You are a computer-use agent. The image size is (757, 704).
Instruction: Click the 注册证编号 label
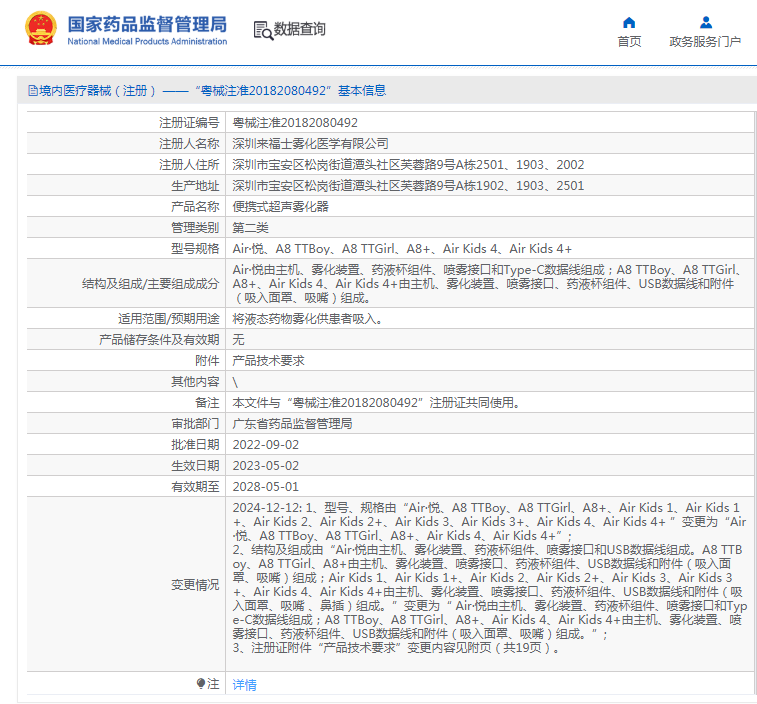[x=189, y=123]
